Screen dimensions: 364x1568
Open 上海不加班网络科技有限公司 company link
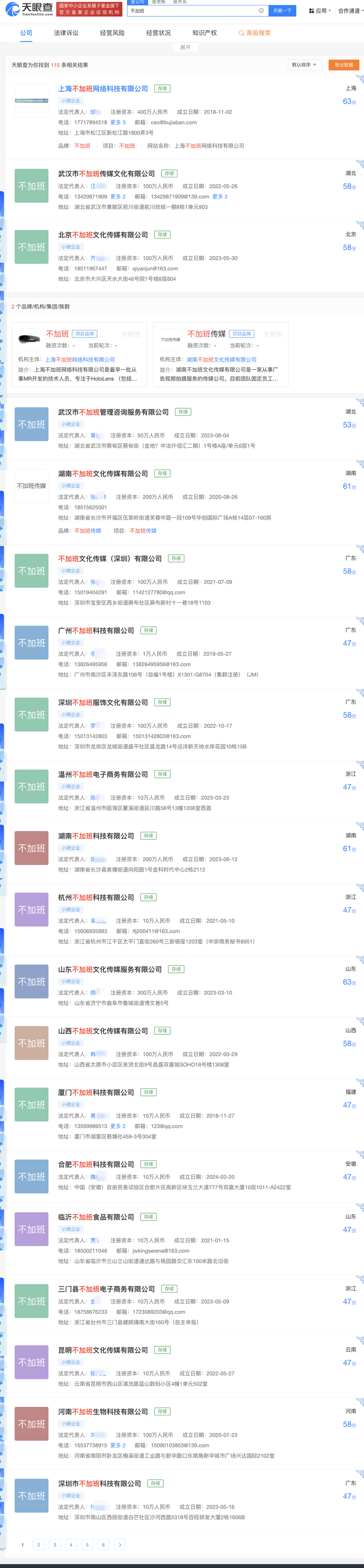point(103,88)
